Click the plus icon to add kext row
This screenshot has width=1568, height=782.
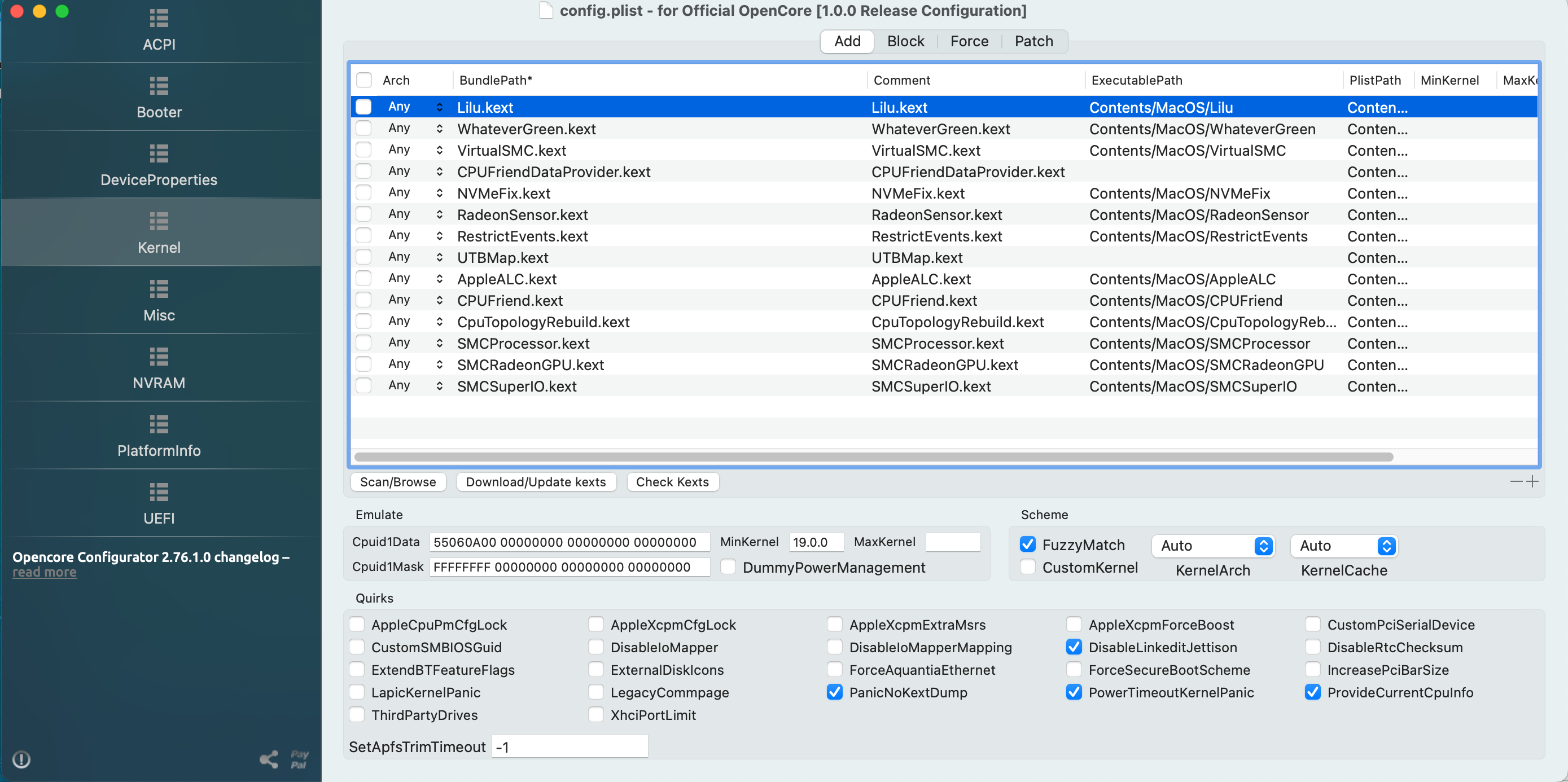tap(1532, 481)
